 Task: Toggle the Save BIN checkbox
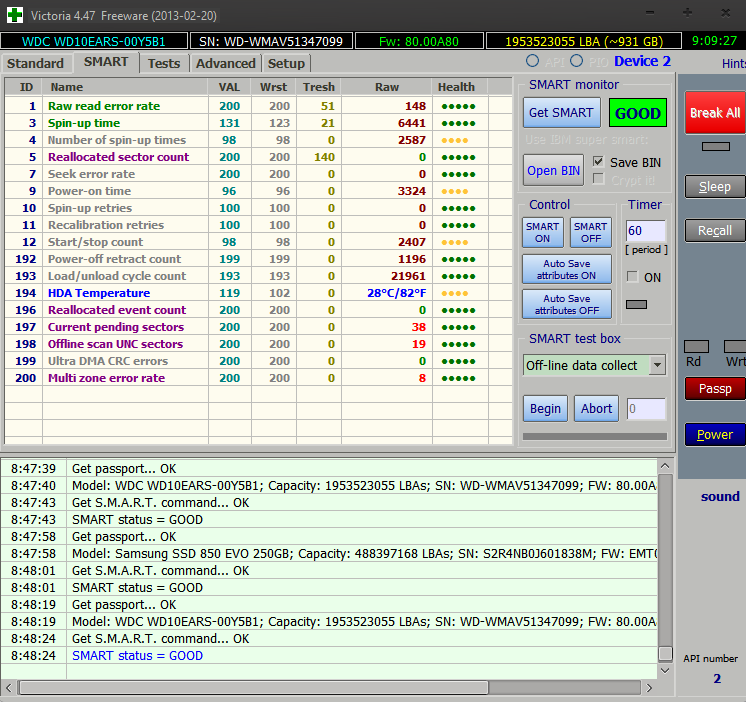click(599, 162)
